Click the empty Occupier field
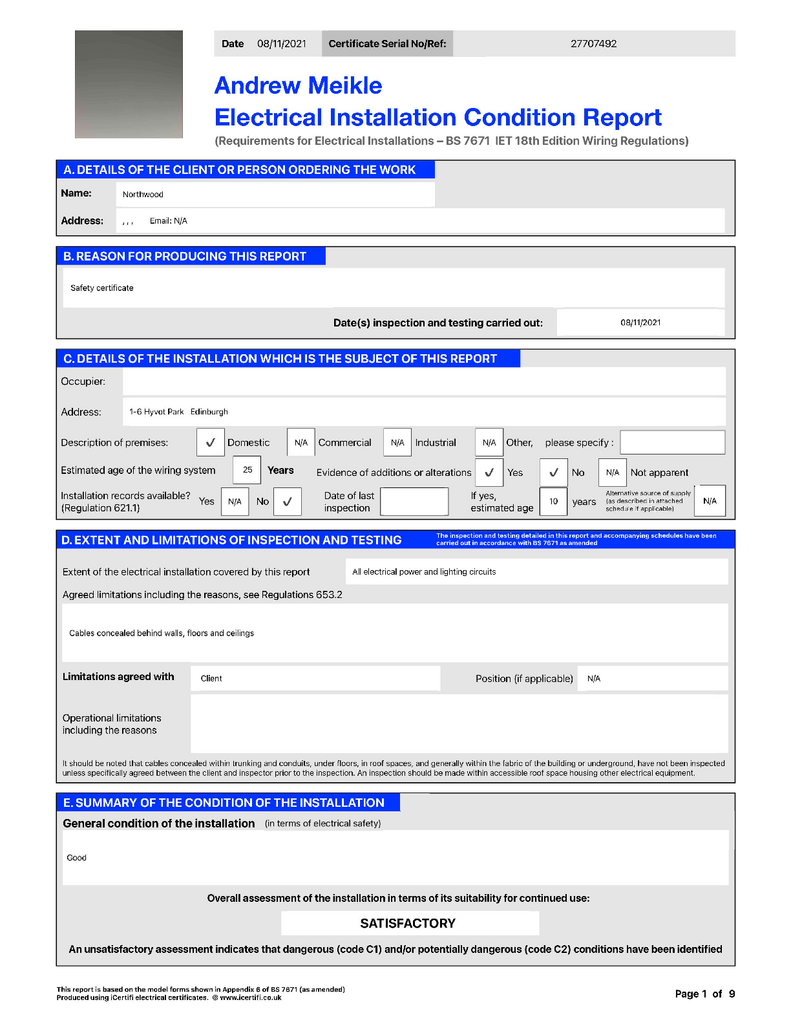This screenshot has width=791, height=1024. (x=424, y=381)
